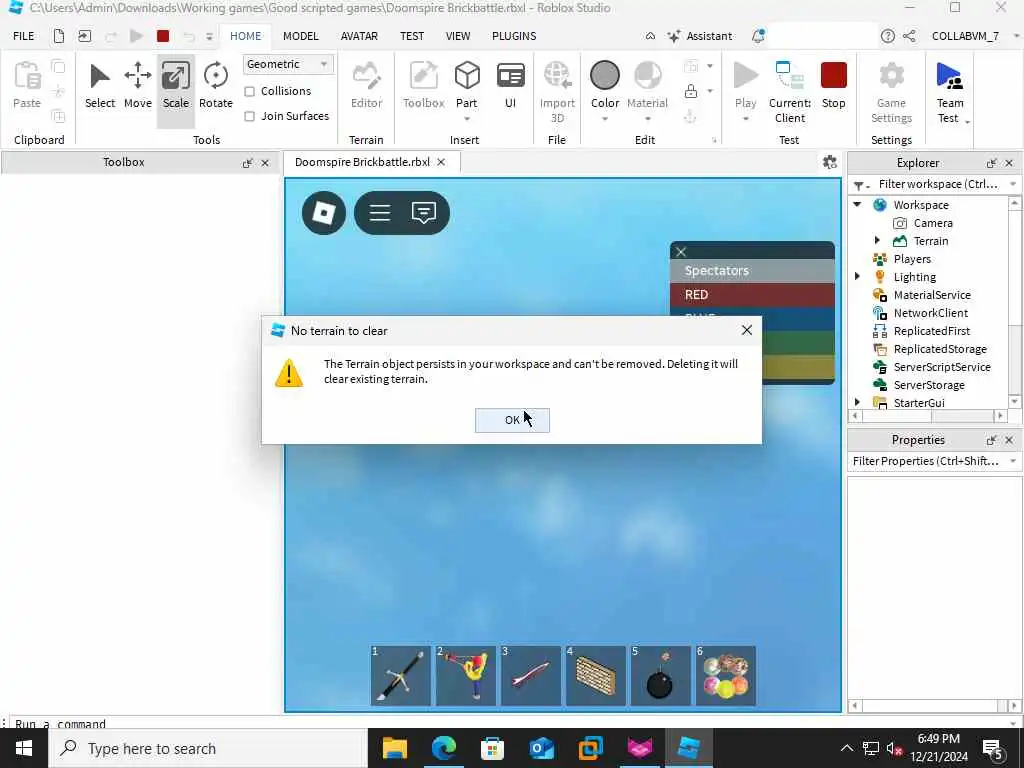The width and height of the screenshot is (1024, 768).
Task: Open Filter workspace dropdown arrow
Action: pos(1013,185)
